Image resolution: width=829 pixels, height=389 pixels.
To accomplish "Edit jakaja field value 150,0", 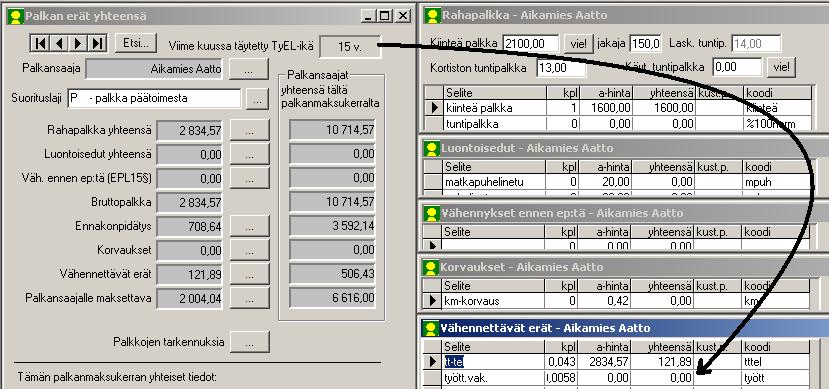I will point(646,43).
